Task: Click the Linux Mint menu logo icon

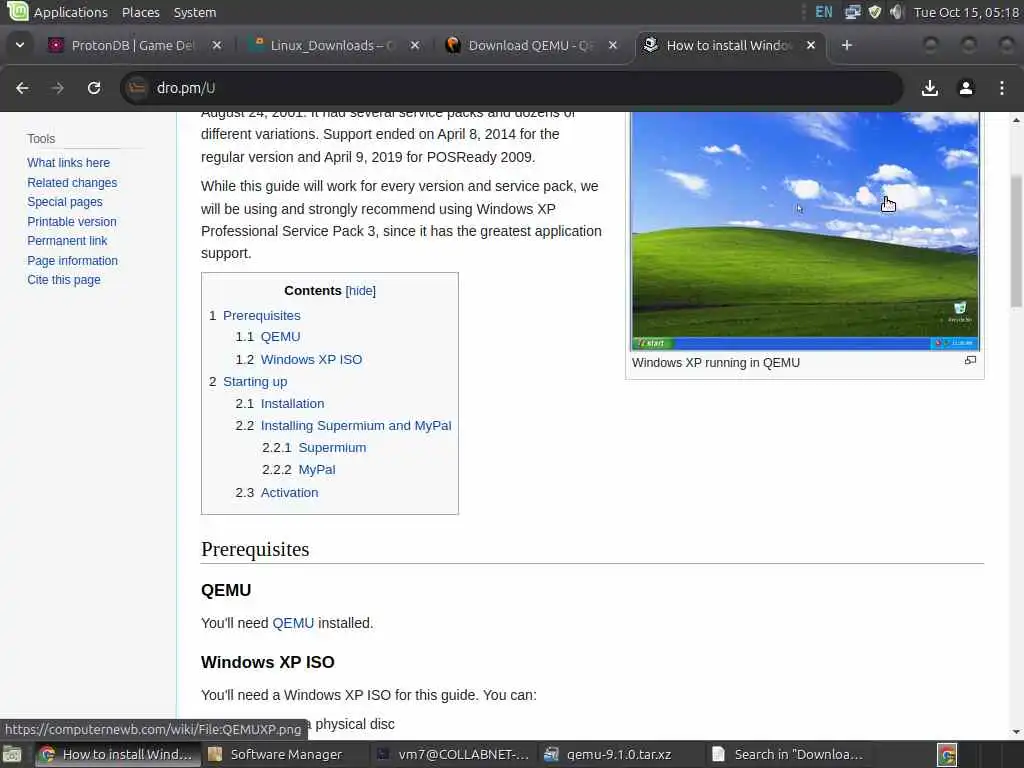Action: pyautogui.click(x=17, y=11)
